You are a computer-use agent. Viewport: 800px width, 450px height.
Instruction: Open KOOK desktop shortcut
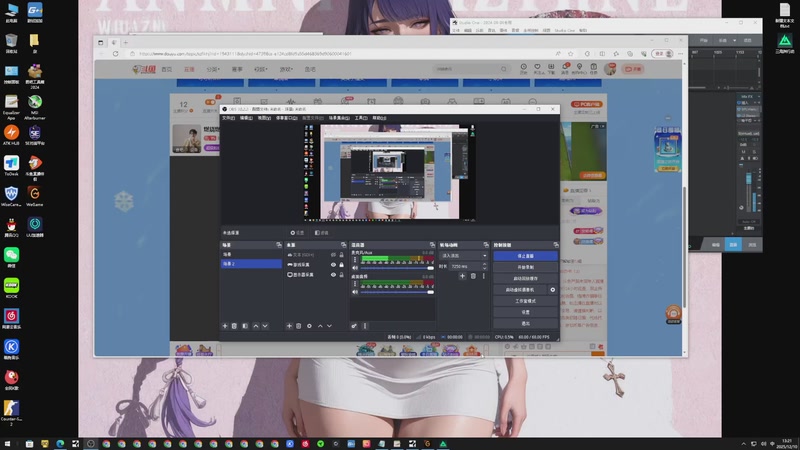coord(11,288)
